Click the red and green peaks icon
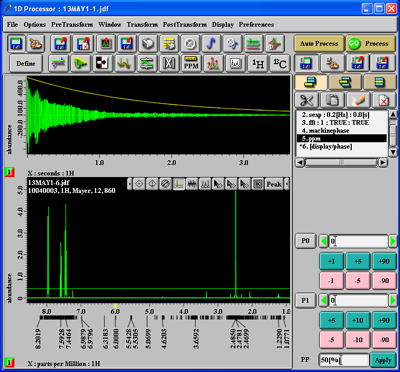The width and height of the screenshot is (400, 372). (x=213, y=63)
